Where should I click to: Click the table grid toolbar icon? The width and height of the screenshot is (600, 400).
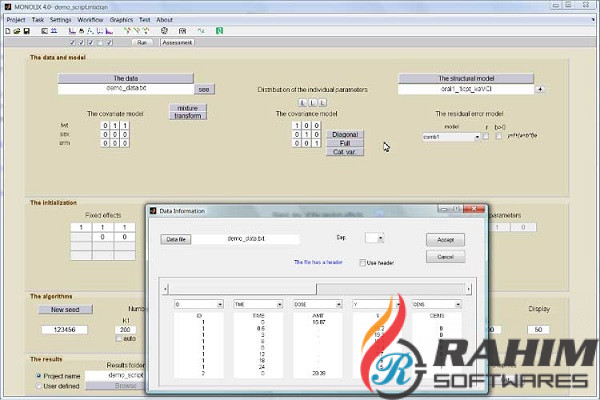pos(183,31)
